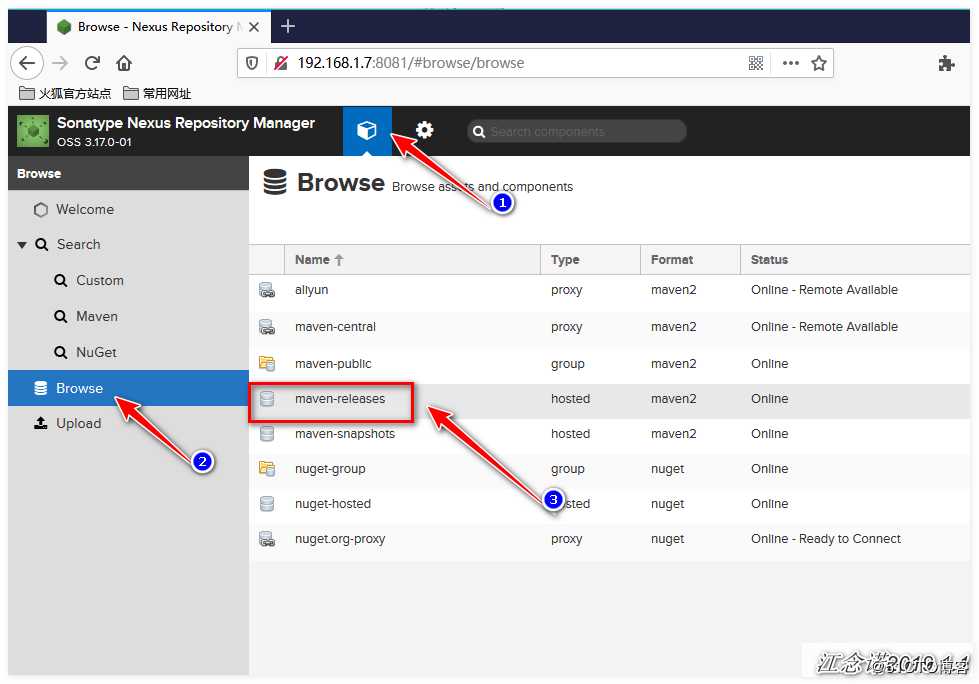Viewport: 979px width, 684px height.
Task: Click the maven-public group folder icon
Action: (x=267, y=364)
